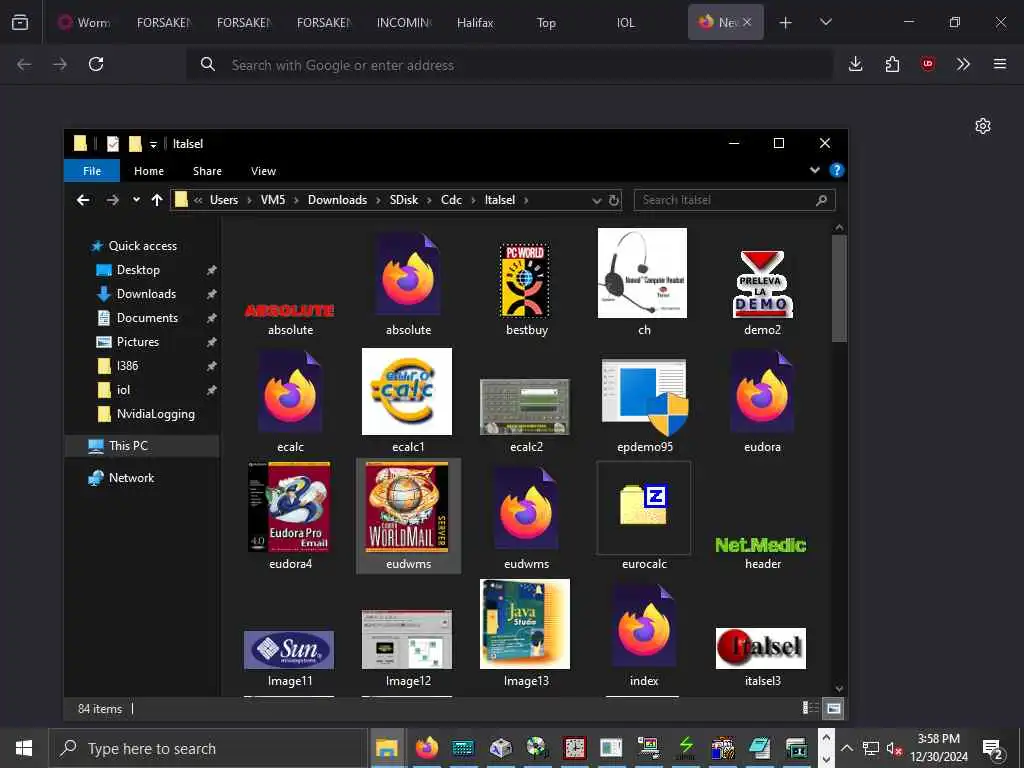Open the View ribbon tab

coord(263,171)
